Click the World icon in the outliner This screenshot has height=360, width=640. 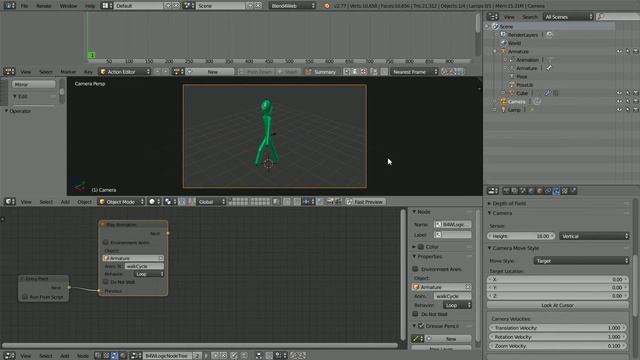504,43
